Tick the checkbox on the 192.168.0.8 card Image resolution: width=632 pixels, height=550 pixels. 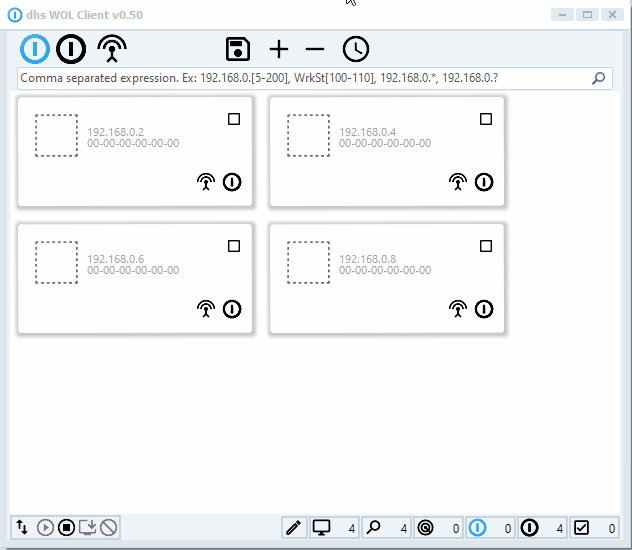[486, 246]
